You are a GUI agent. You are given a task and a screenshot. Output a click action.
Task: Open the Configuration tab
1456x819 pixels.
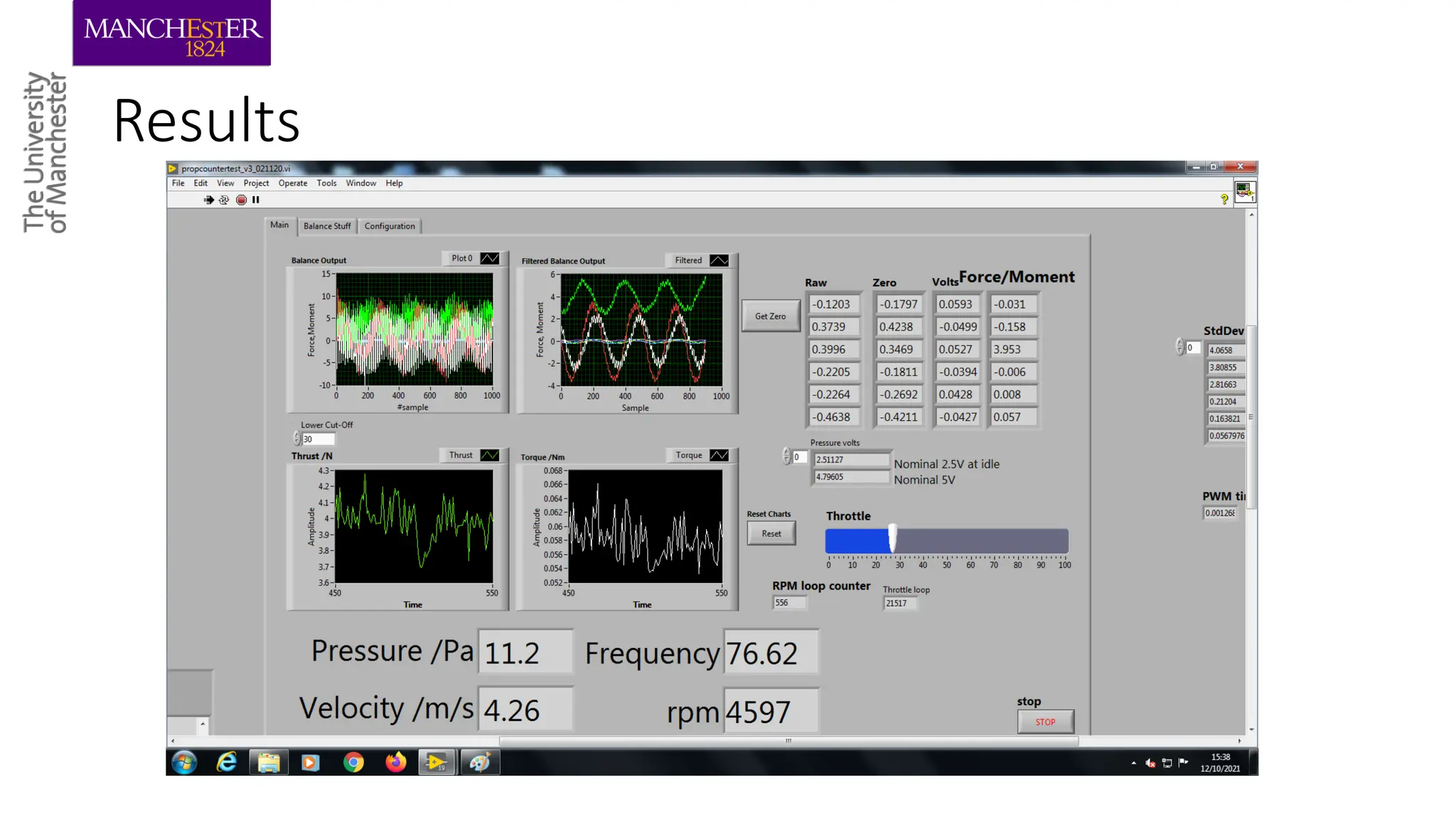[390, 226]
